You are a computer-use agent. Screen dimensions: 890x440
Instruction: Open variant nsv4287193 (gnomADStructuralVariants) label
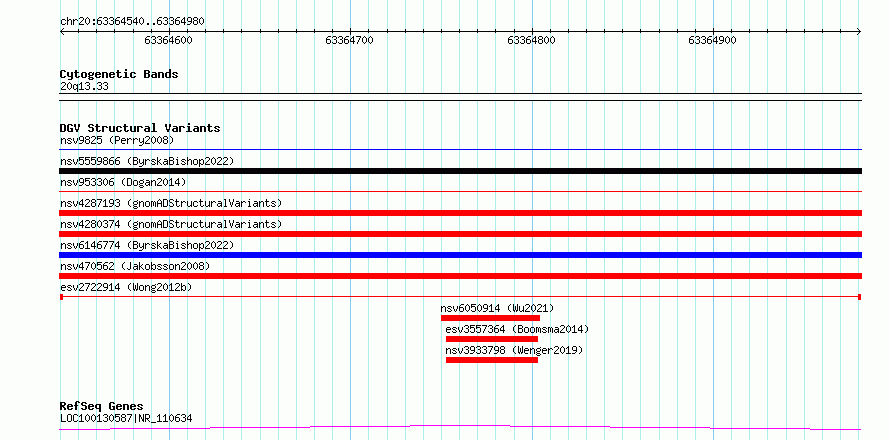pos(171,203)
